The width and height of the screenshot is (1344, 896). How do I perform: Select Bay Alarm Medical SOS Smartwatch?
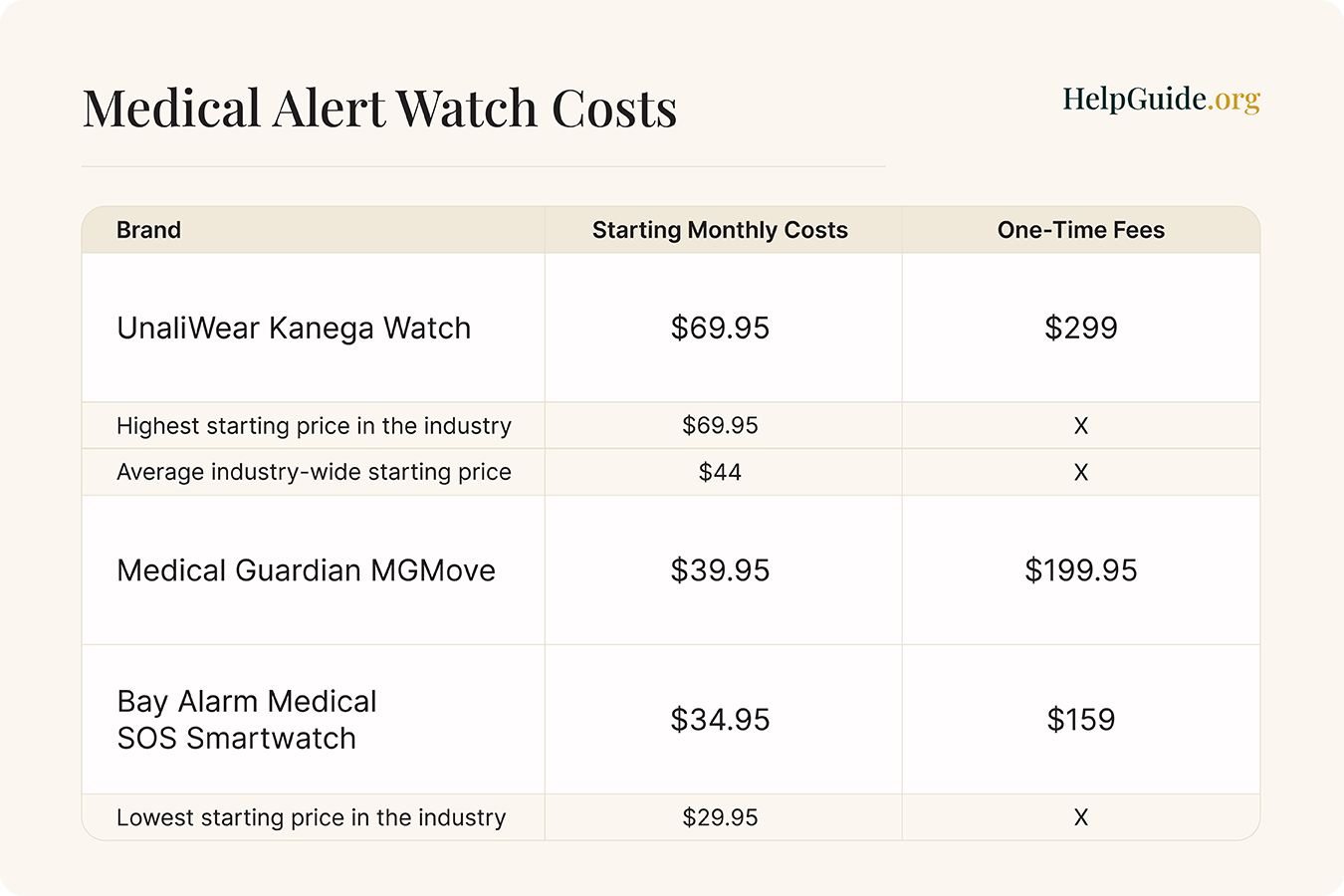(247, 720)
